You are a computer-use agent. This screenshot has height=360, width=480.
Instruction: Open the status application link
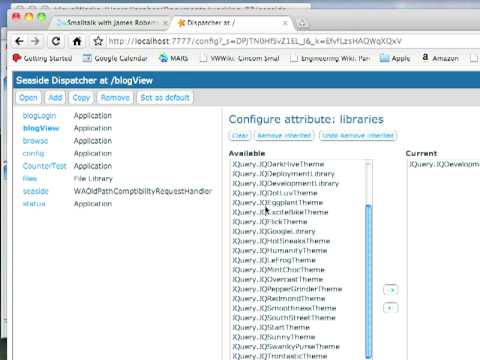tap(34, 204)
